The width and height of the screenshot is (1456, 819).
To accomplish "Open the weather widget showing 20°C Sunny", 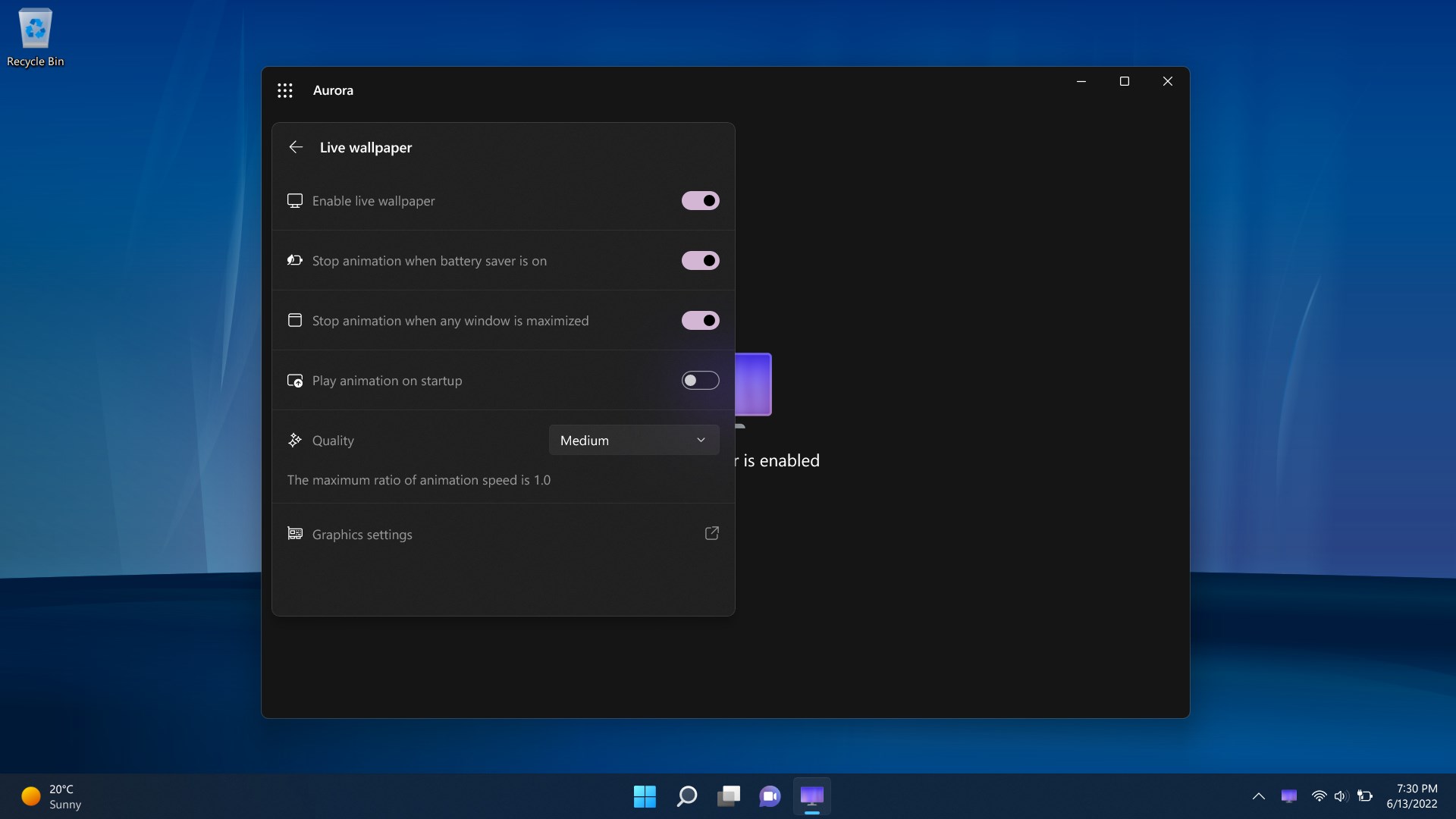I will coord(52,796).
